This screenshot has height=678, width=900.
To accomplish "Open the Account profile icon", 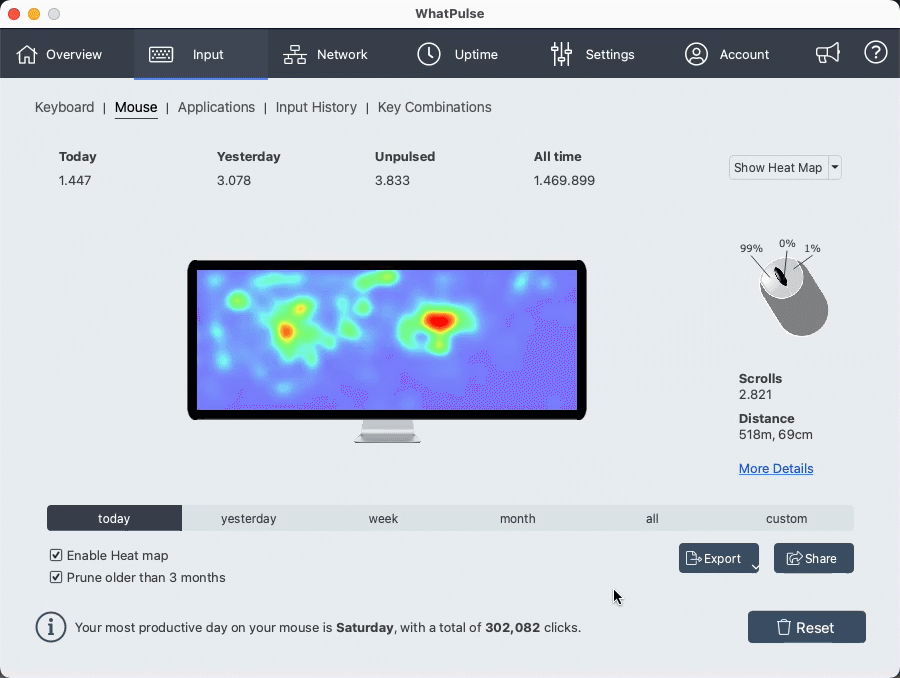I will point(697,54).
